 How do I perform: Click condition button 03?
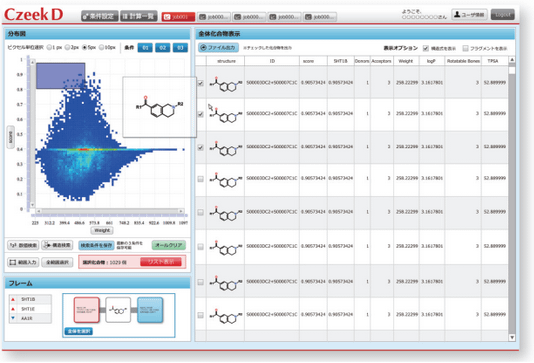(x=180, y=48)
